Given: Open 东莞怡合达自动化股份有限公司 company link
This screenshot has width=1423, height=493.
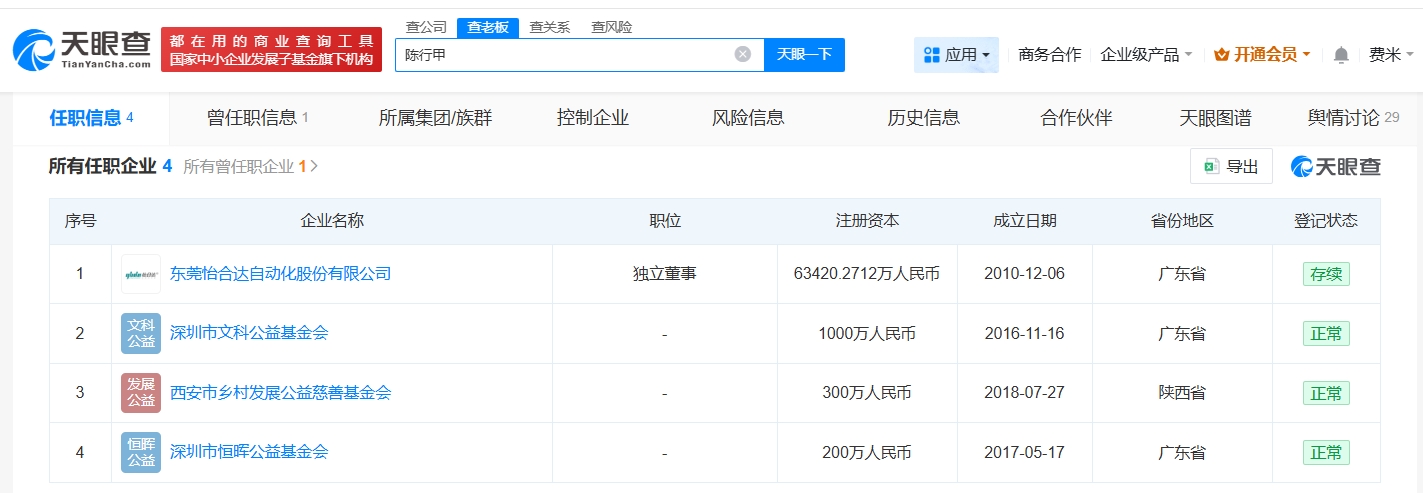Looking at the screenshot, I should coord(280,274).
